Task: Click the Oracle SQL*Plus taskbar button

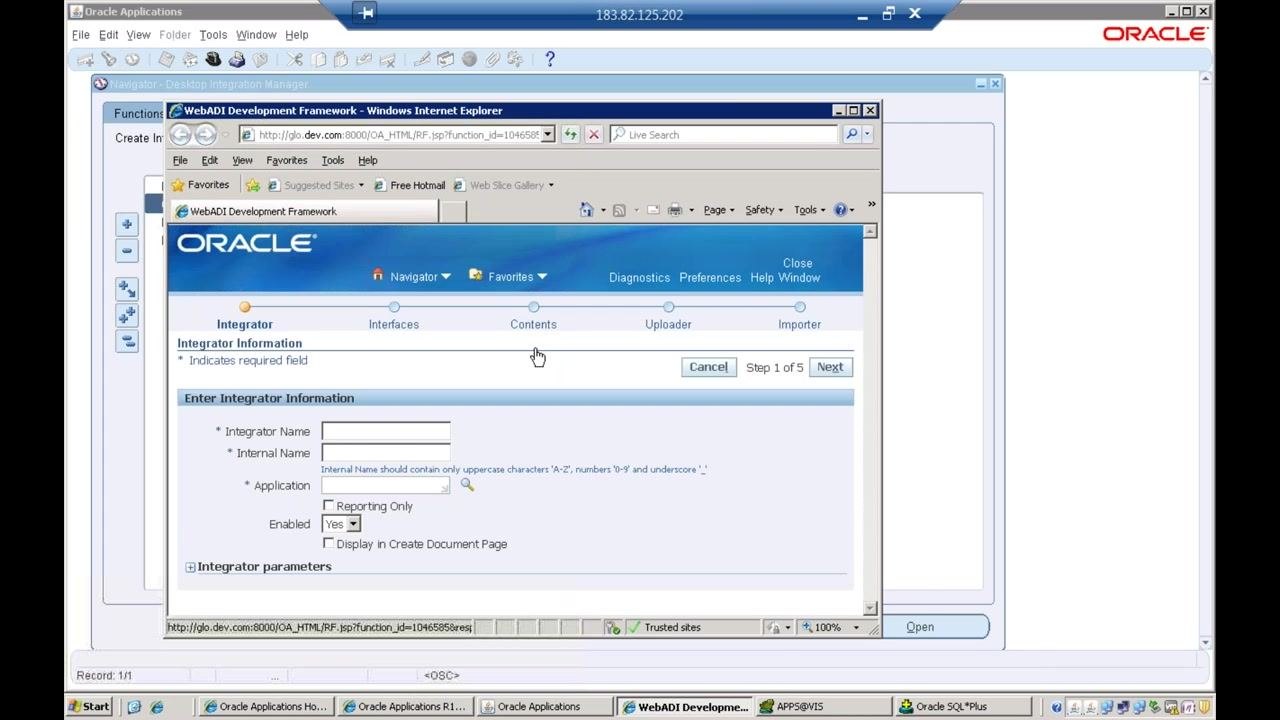Action: pos(961,706)
